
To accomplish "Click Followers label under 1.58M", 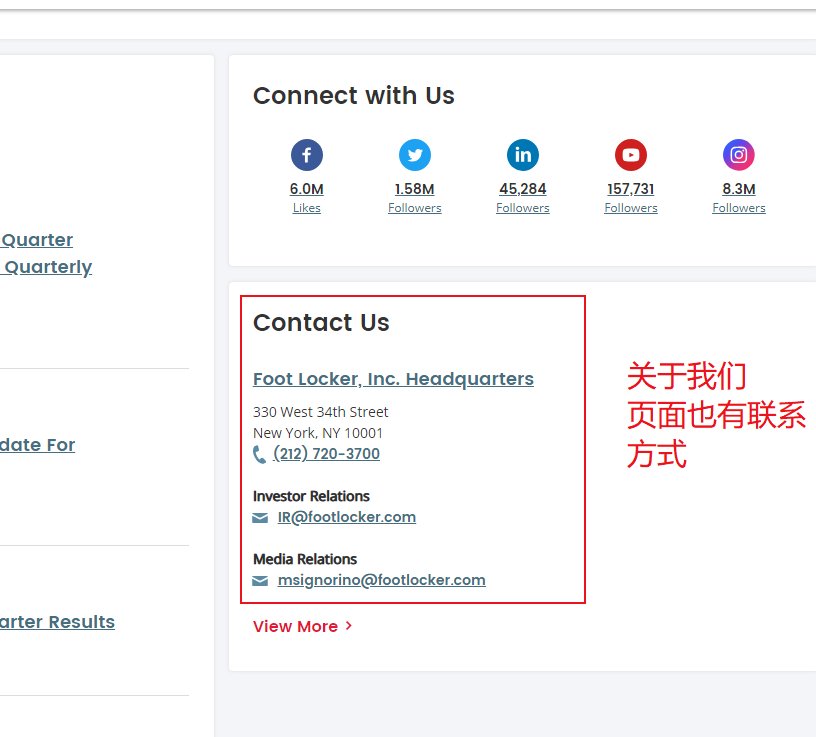I will coord(415,208).
